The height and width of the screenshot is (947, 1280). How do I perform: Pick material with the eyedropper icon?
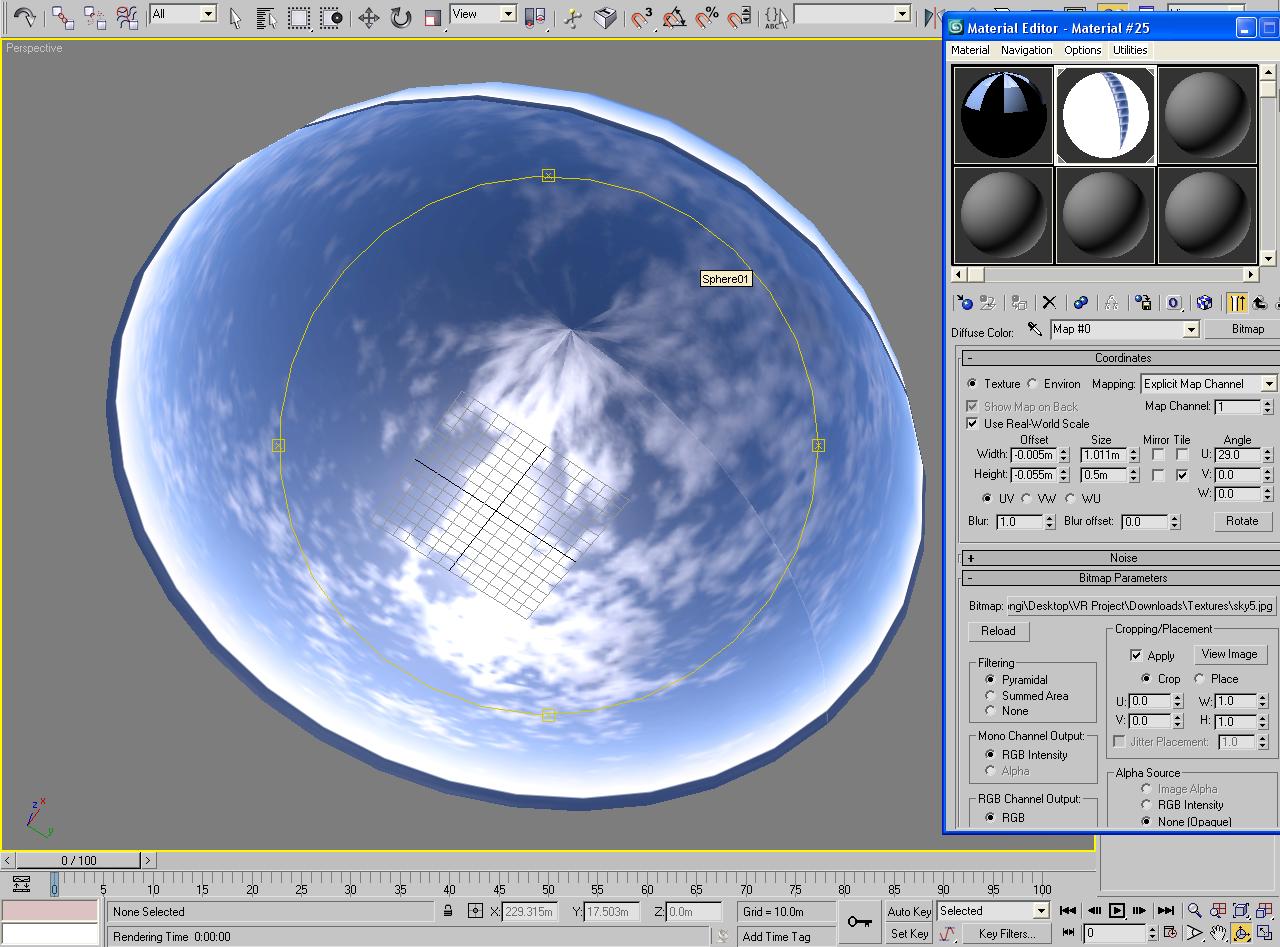[1035, 329]
